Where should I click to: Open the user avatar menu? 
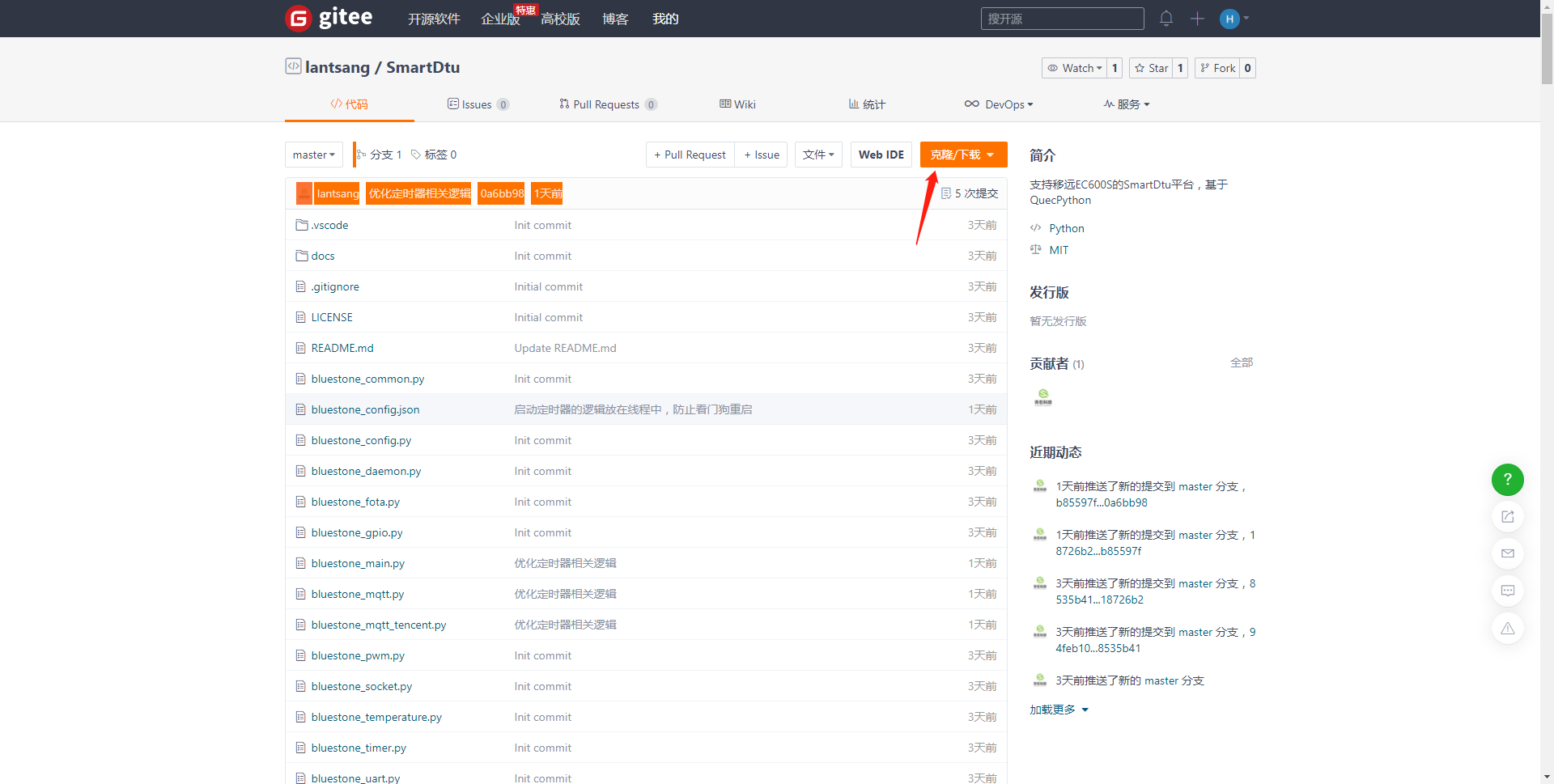coord(1233,19)
